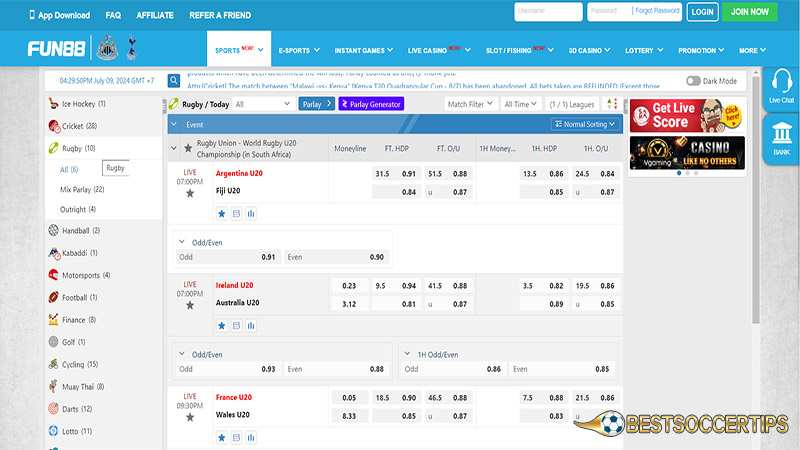Click the Cricket sport icon
Screen dimensions: 800x450
(x=54, y=126)
